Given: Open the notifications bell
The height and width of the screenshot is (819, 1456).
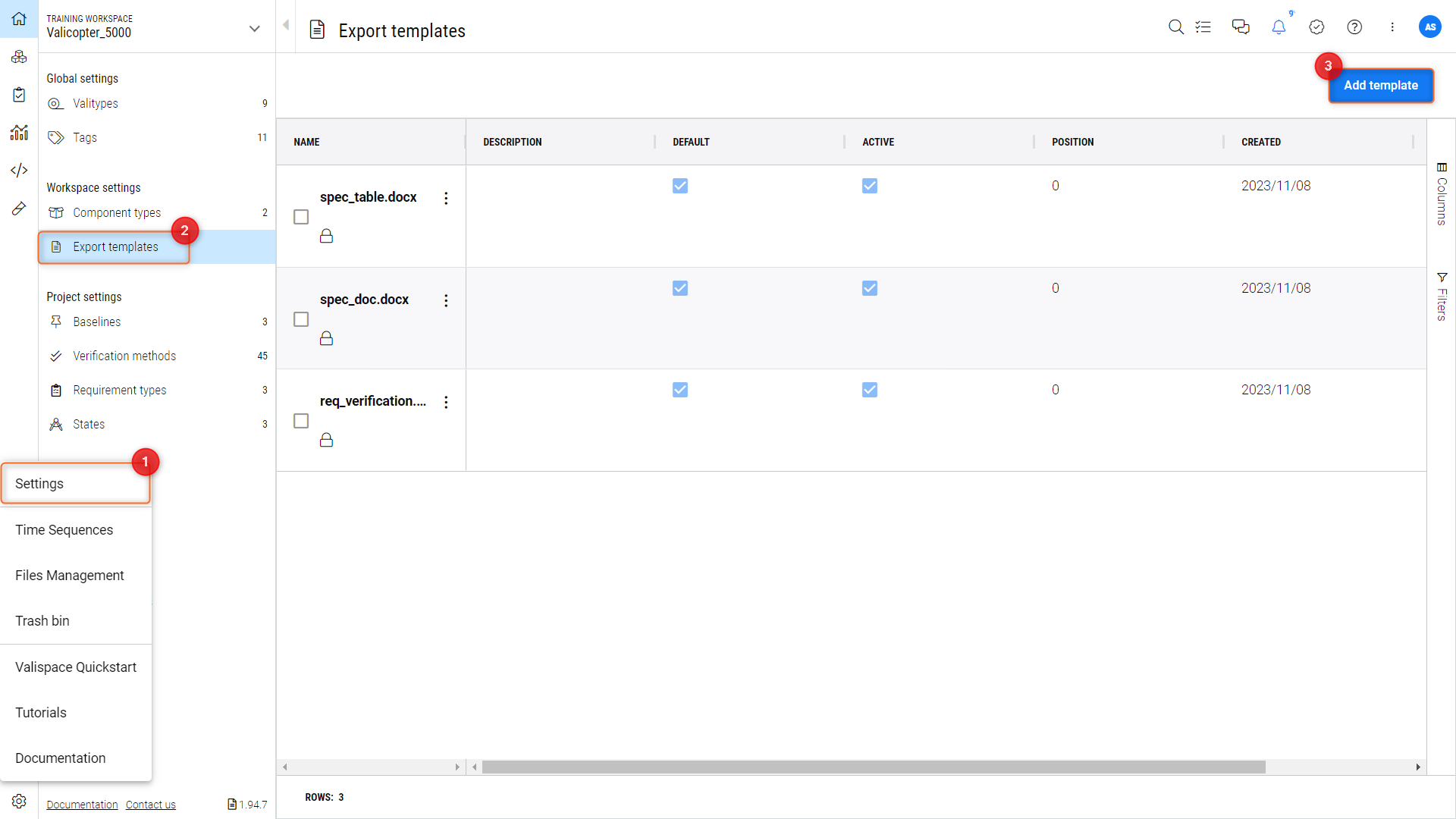Looking at the screenshot, I should [x=1279, y=27].
